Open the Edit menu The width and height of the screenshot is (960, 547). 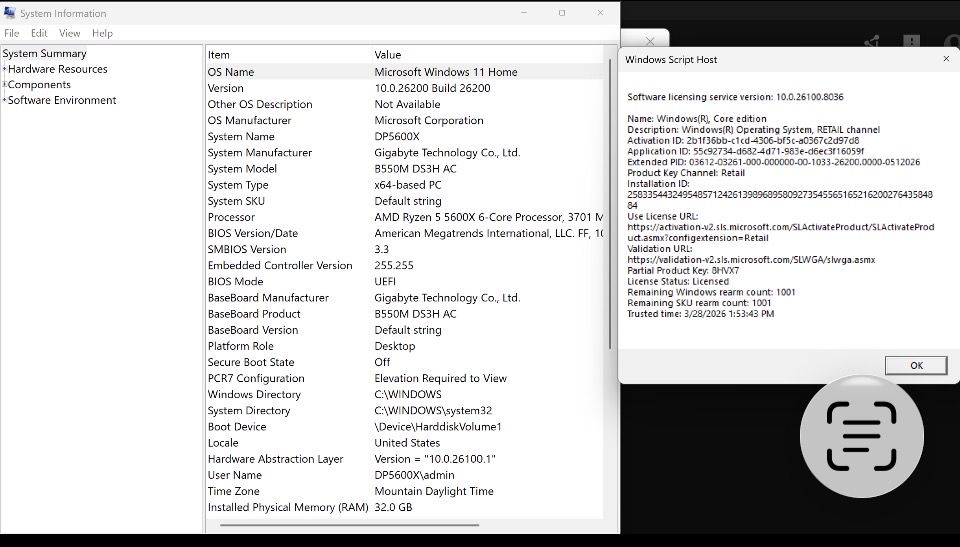39,33
